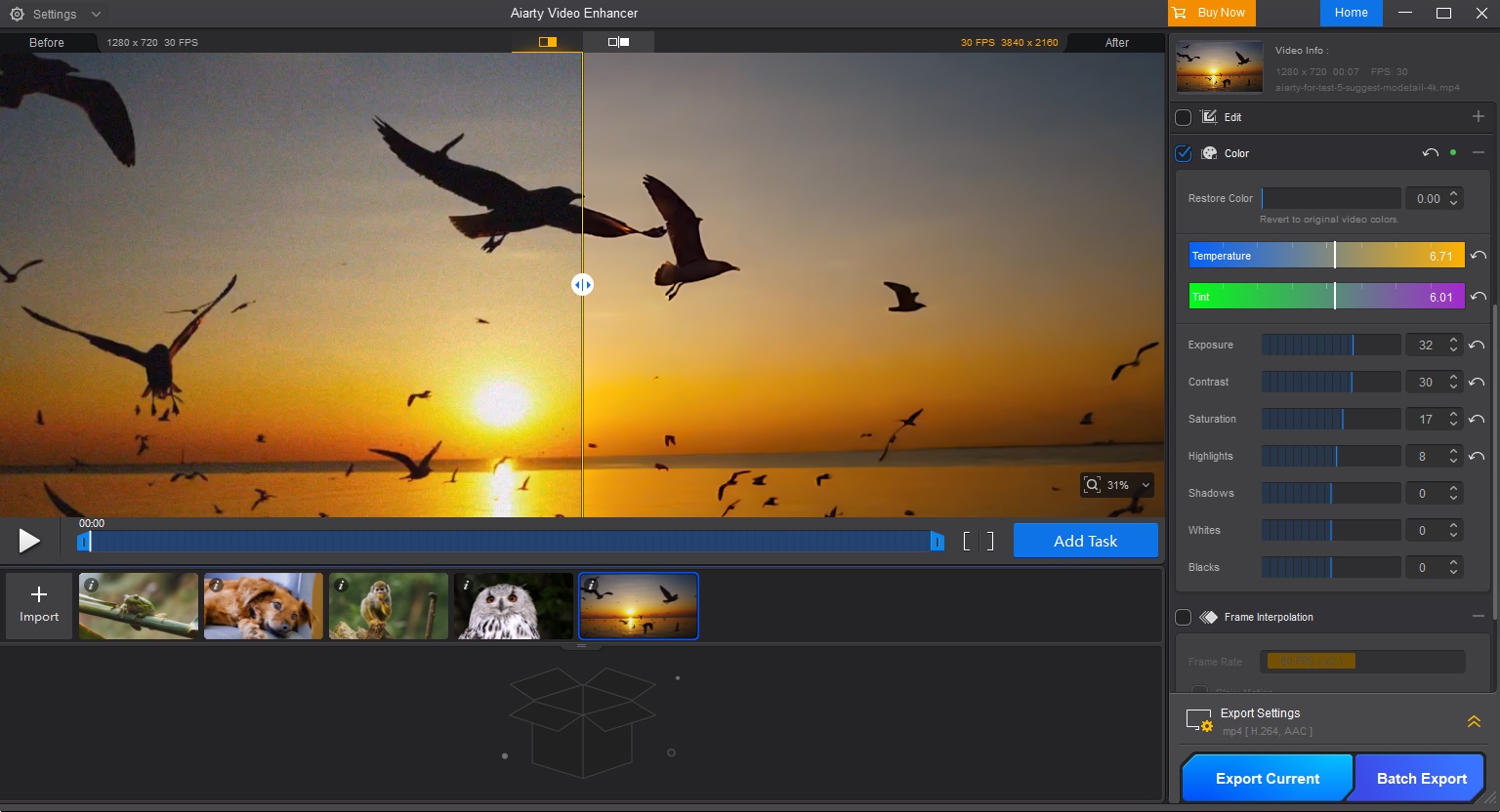Click on the Temperature gradient slider
The height and width of the screenshot is (812, 1500).
1326,256
